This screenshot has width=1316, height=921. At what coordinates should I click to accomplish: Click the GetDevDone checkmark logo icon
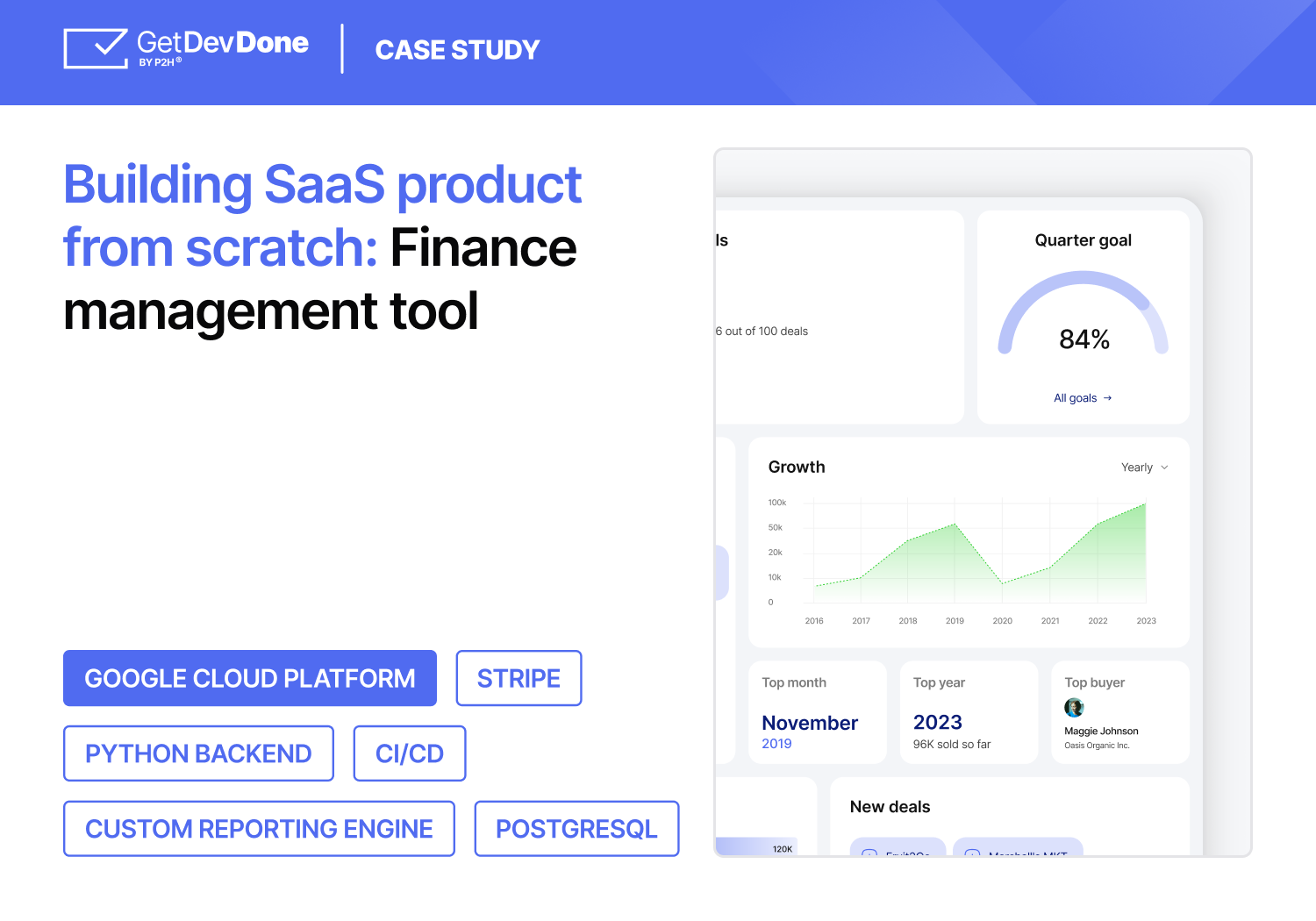(x=97, y=48)
